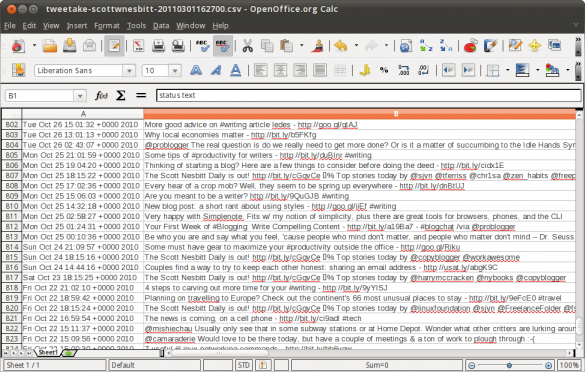Image resolution: width=585 pixels, height=372 pixels.
Task: Toggle Bold formatting
Action: click(x=196, y=71)
